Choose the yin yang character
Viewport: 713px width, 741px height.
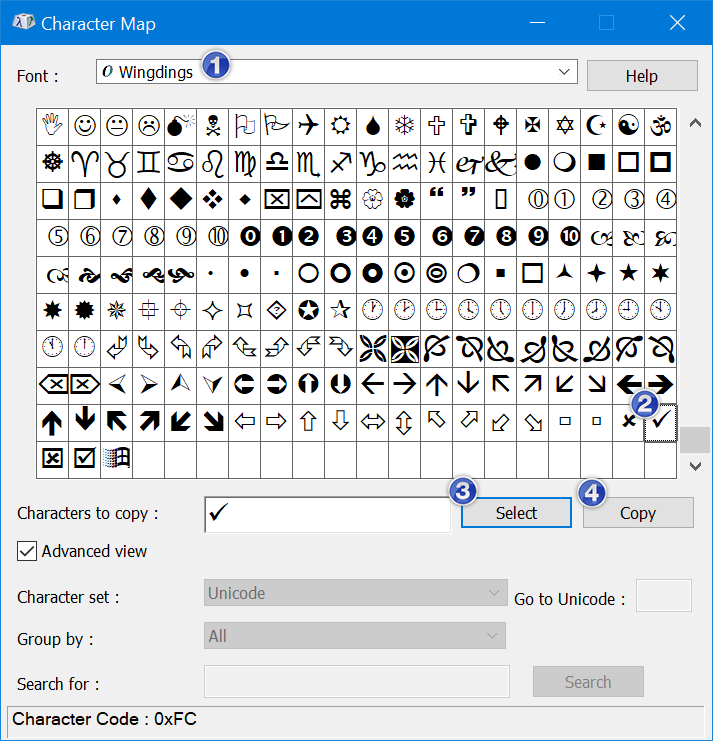click(x=628, y=126)
